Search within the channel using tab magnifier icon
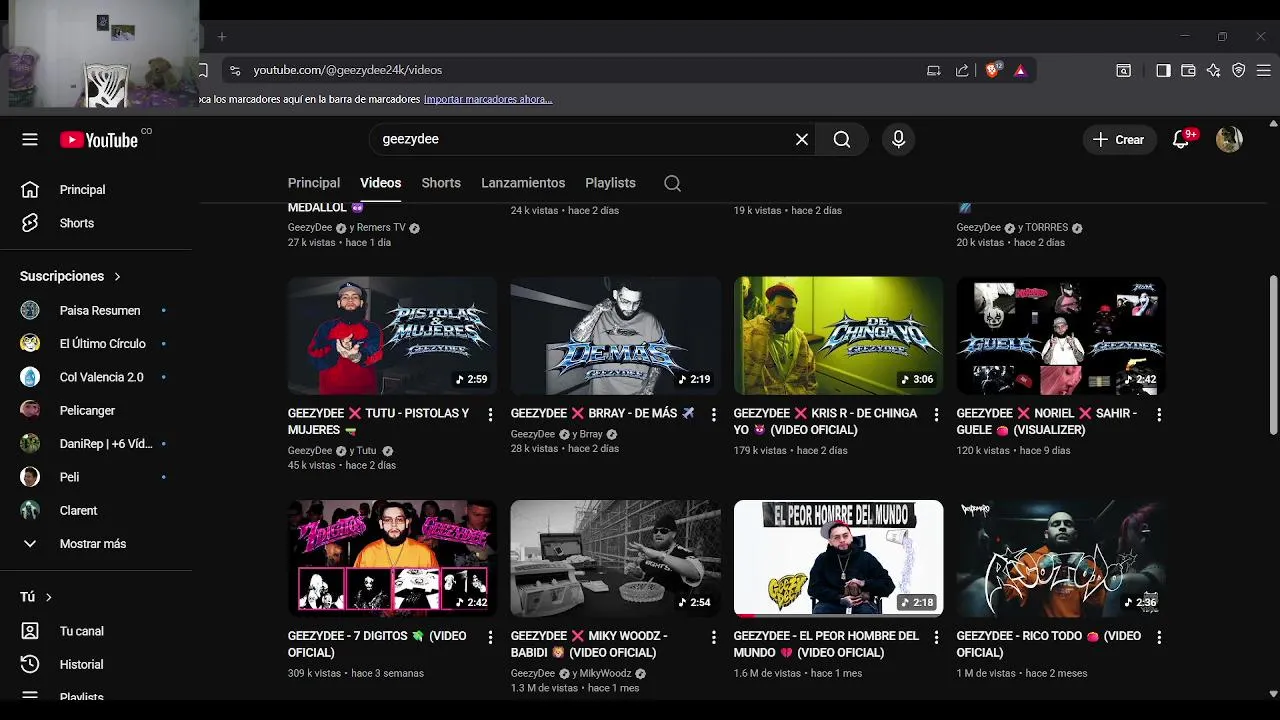The height and width of the screenshot is (720, 1280). pyautogui.click(x=672, y=183)
